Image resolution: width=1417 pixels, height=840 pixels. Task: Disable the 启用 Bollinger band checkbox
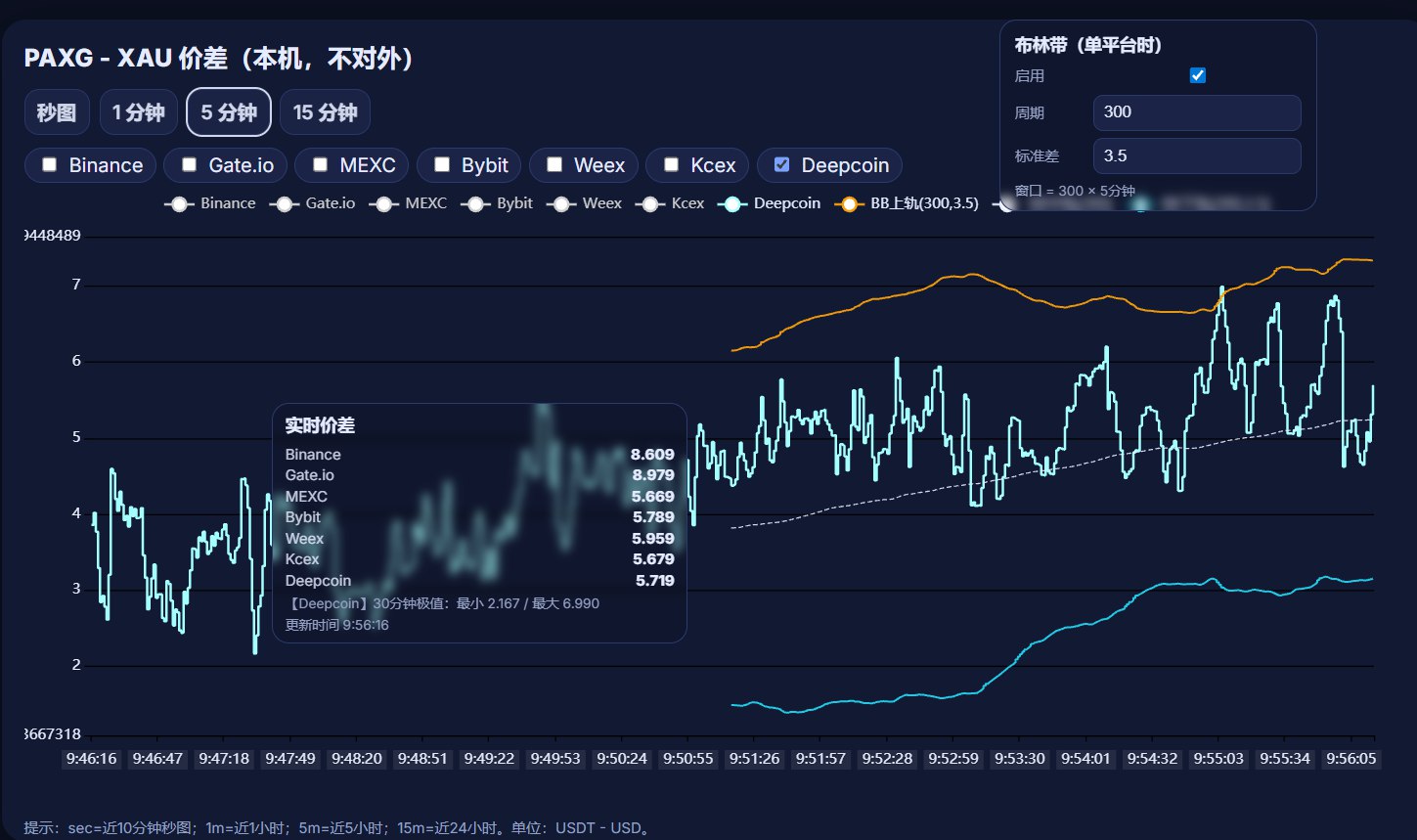click(x=1198, y=75)
